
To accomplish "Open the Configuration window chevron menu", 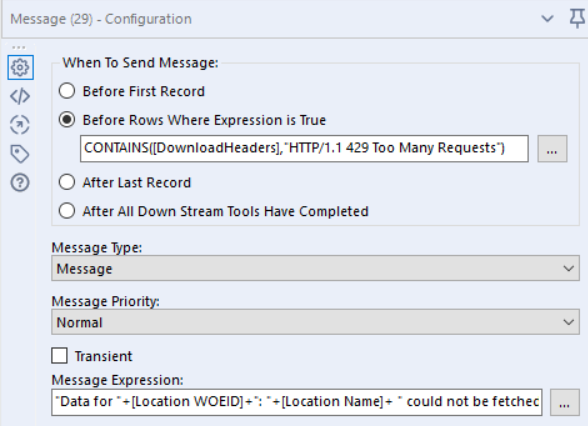I will coord(548,18).
